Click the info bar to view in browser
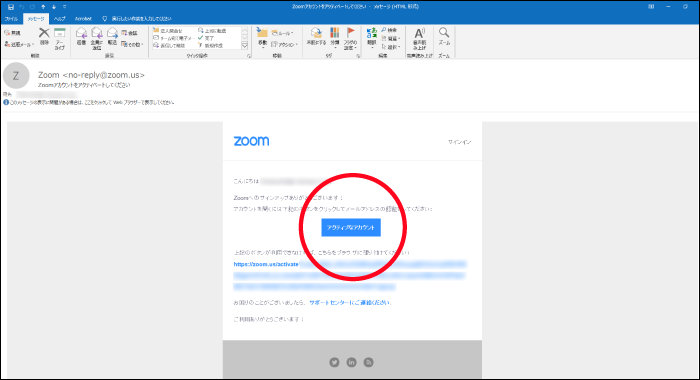Screen dimensions: 700x380 pos(89,102)
